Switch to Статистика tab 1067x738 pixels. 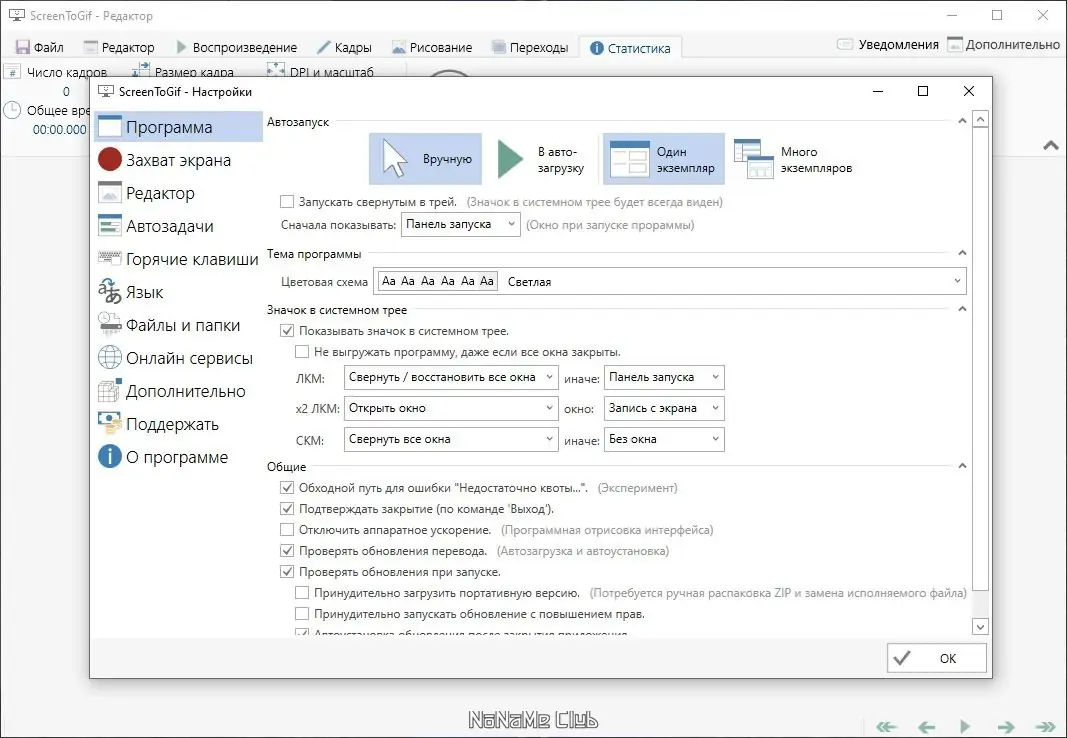630,48
